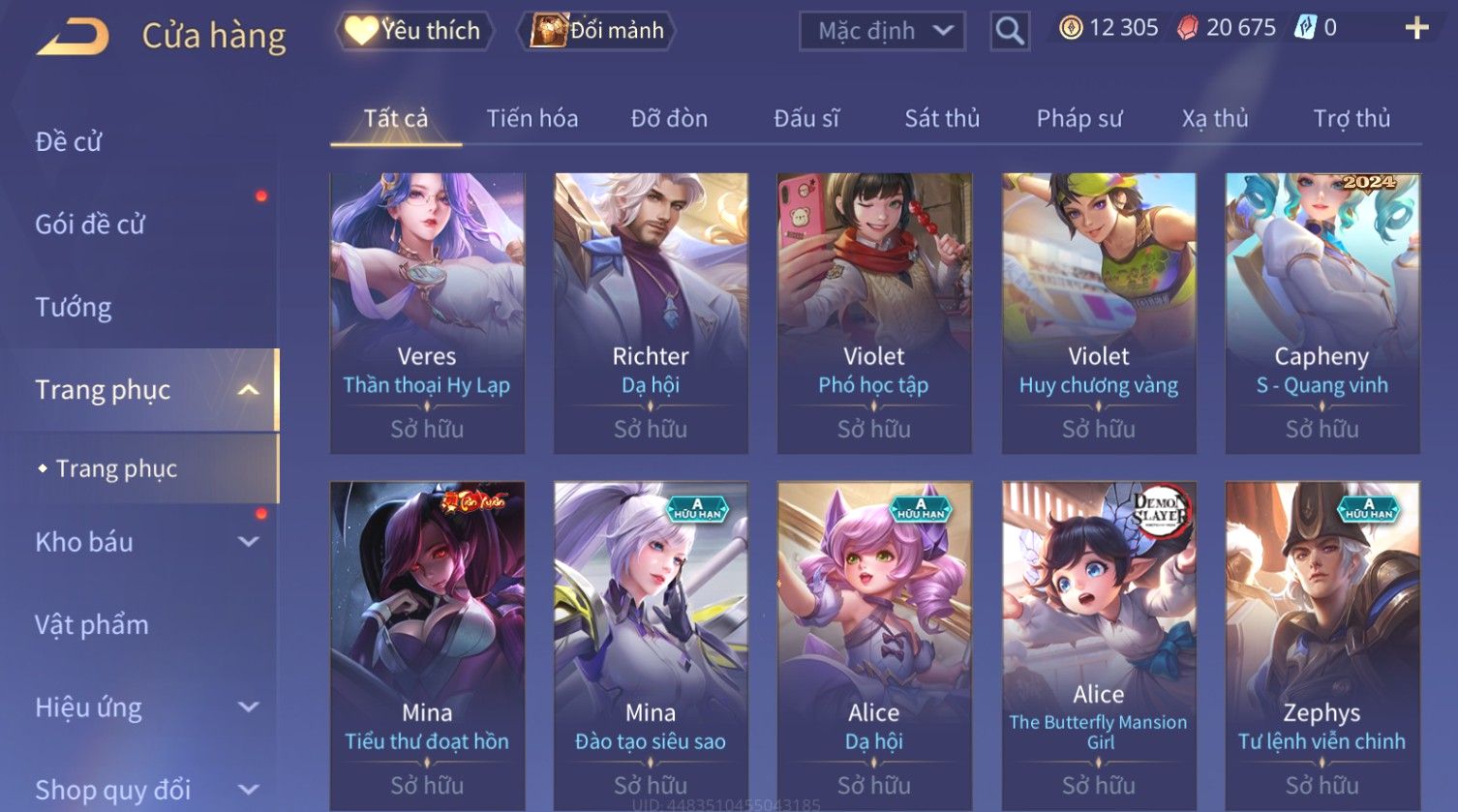Image resolution: width=1458 pixels, height=812 pixels.
Task: Switch to the Sát thủ tab
Action: coord(942,119)
